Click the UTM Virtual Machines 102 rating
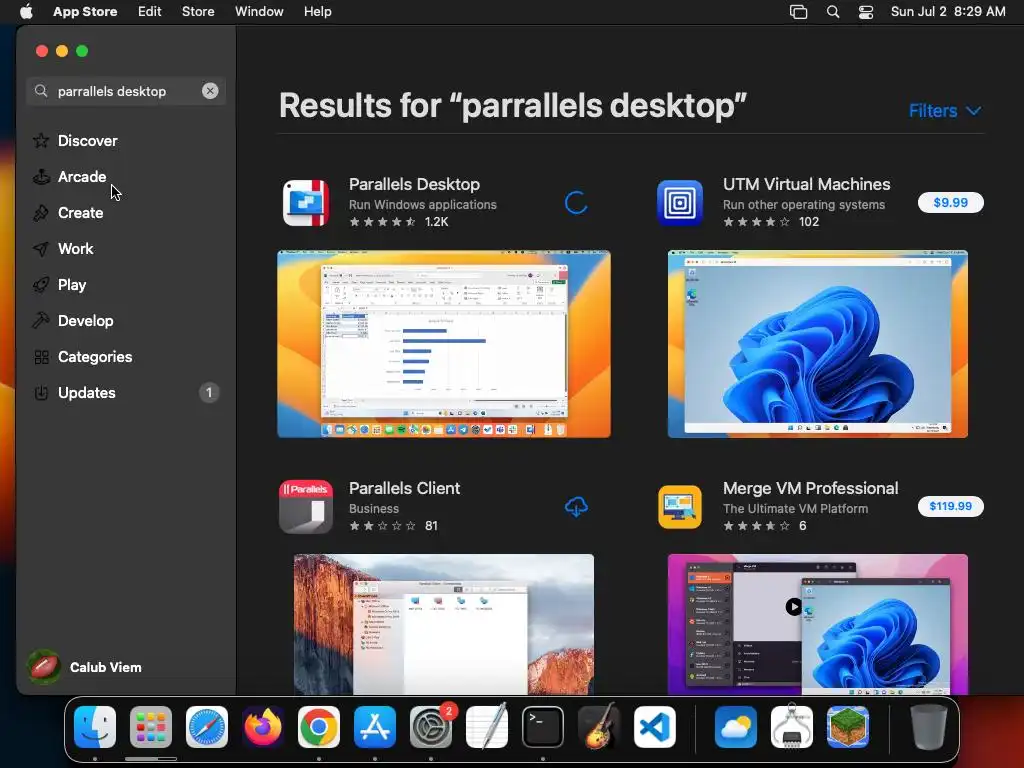 pos(771,221)
